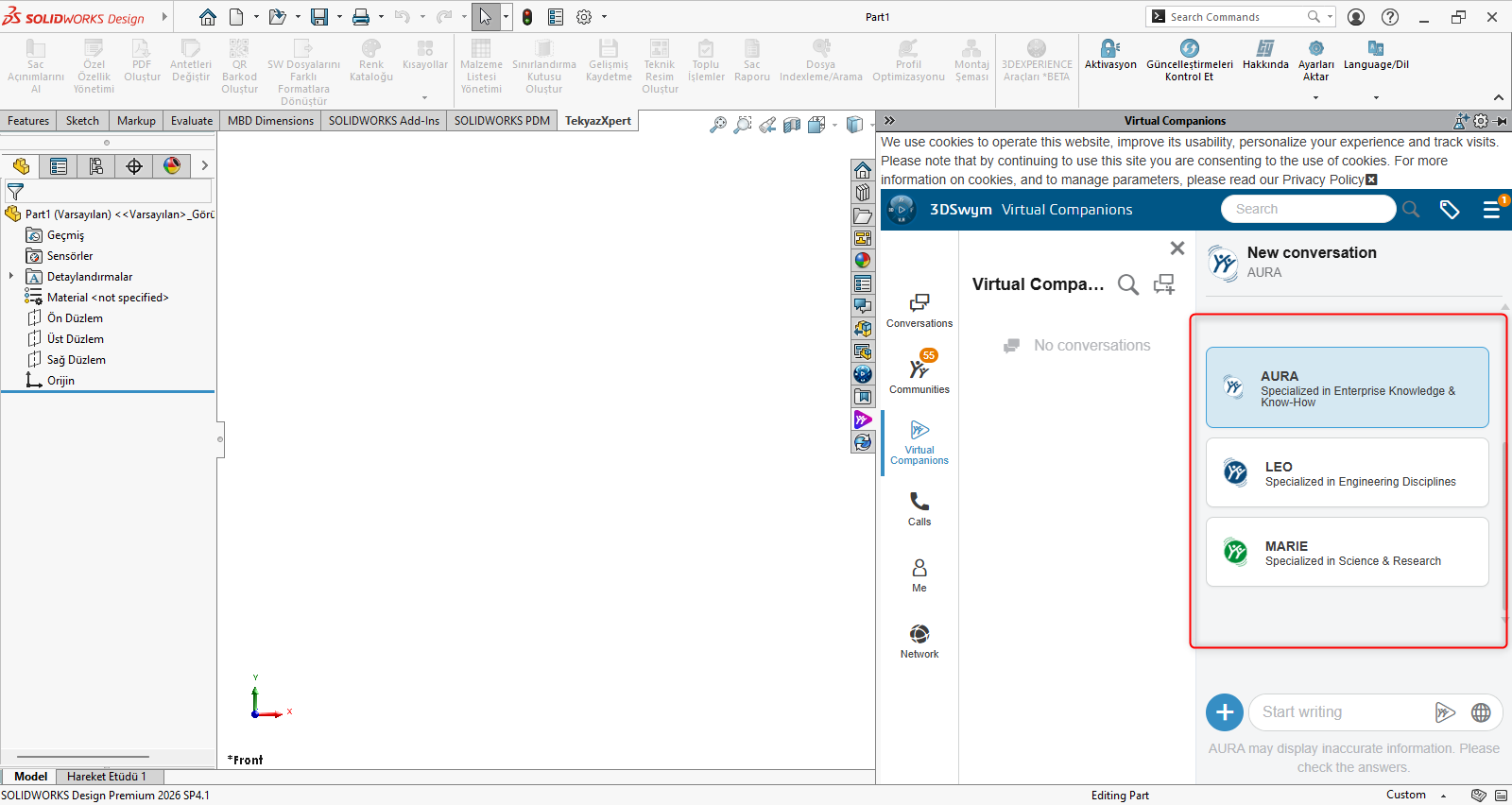Expand the Detaylandırmalar tree node
Image resolution: width=1512 pixels, height=805 pixels.
pos(11,276)
